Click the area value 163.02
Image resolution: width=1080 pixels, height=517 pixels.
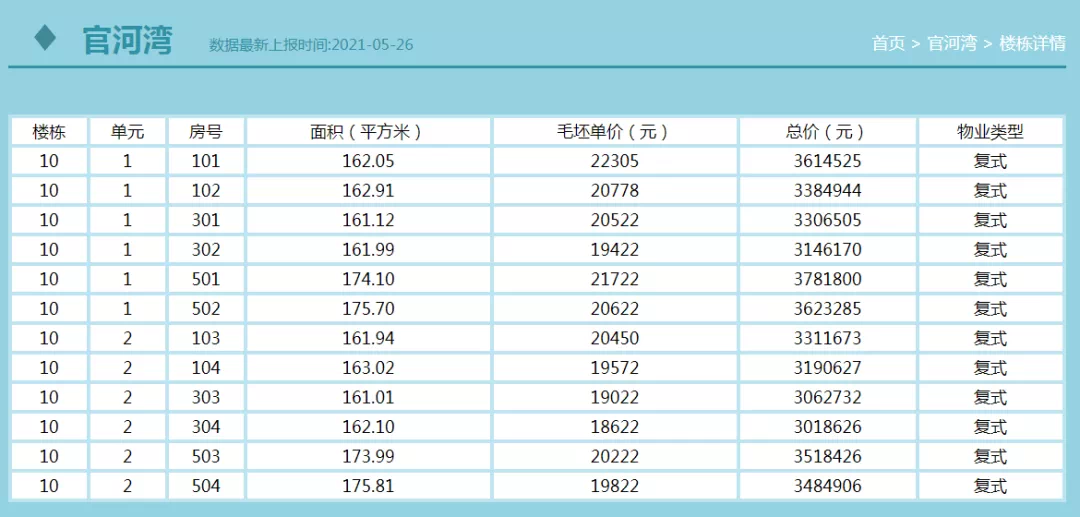pyautogui.click(x=368, y=368)
